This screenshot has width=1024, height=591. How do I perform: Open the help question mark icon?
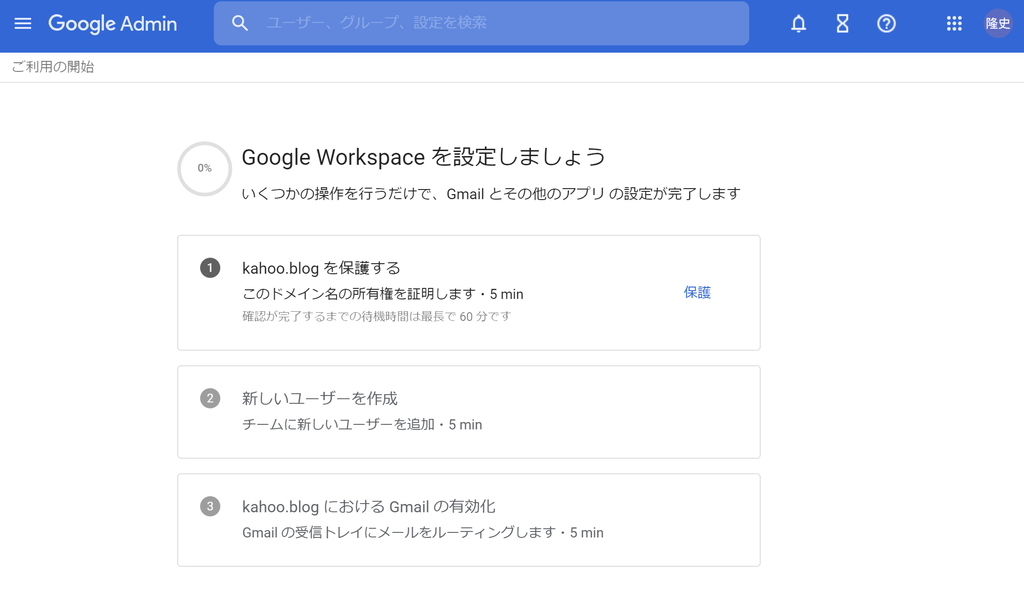(886, 24)
